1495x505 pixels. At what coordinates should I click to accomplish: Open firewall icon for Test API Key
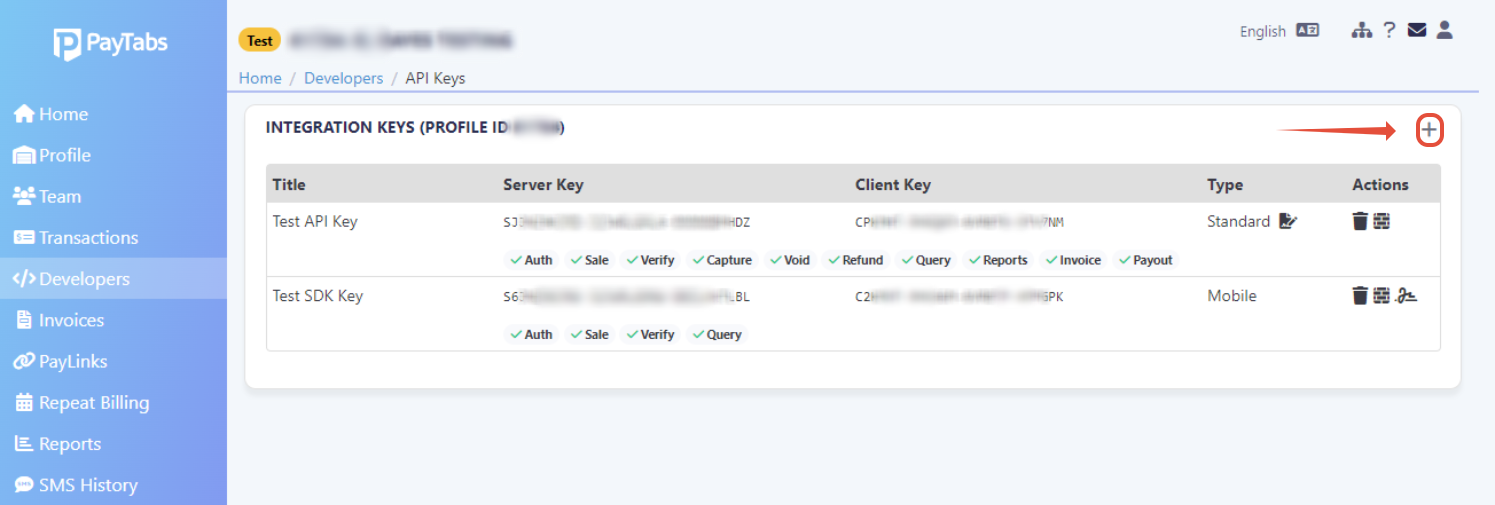click(x=1381, y=222)
